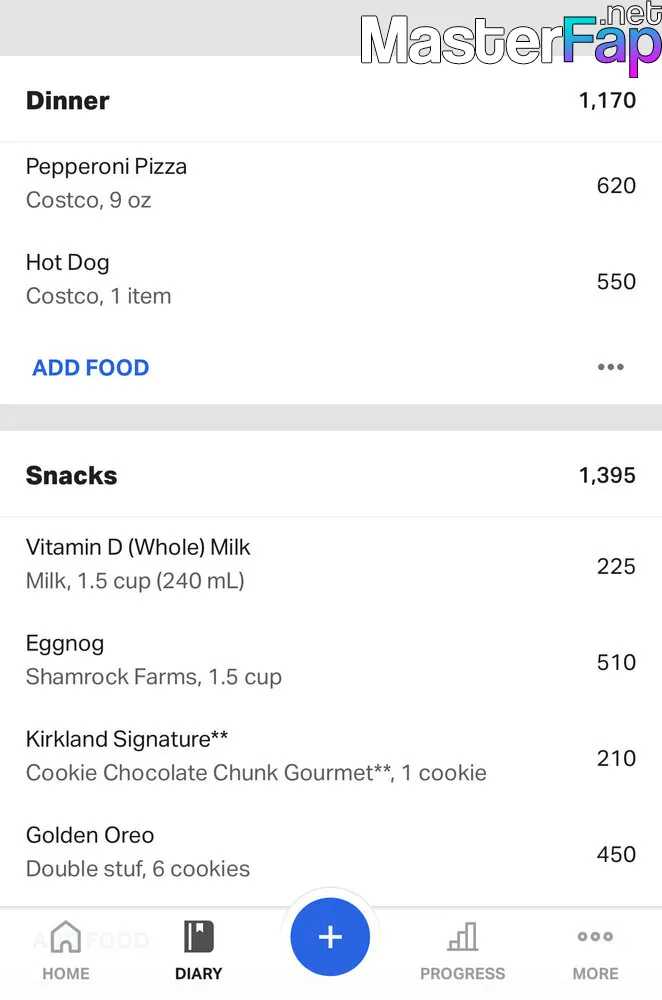
Task: Open the Progress bar chart icon
Action: (462, 936)
